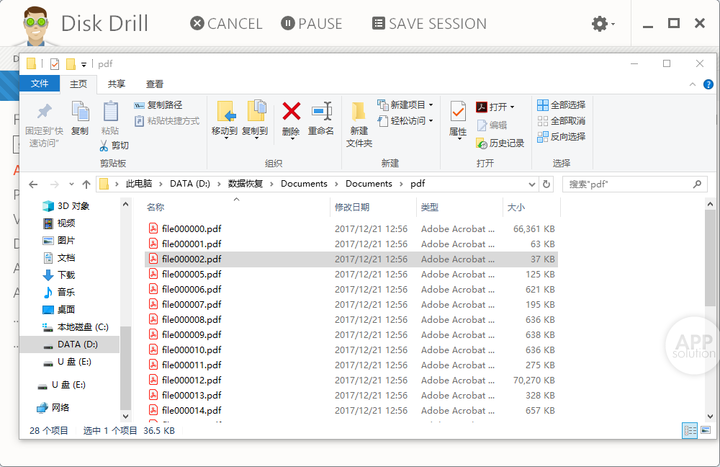Open the 轻松访问 dropdown
This screenshot has height=467, width=720.
405,121
